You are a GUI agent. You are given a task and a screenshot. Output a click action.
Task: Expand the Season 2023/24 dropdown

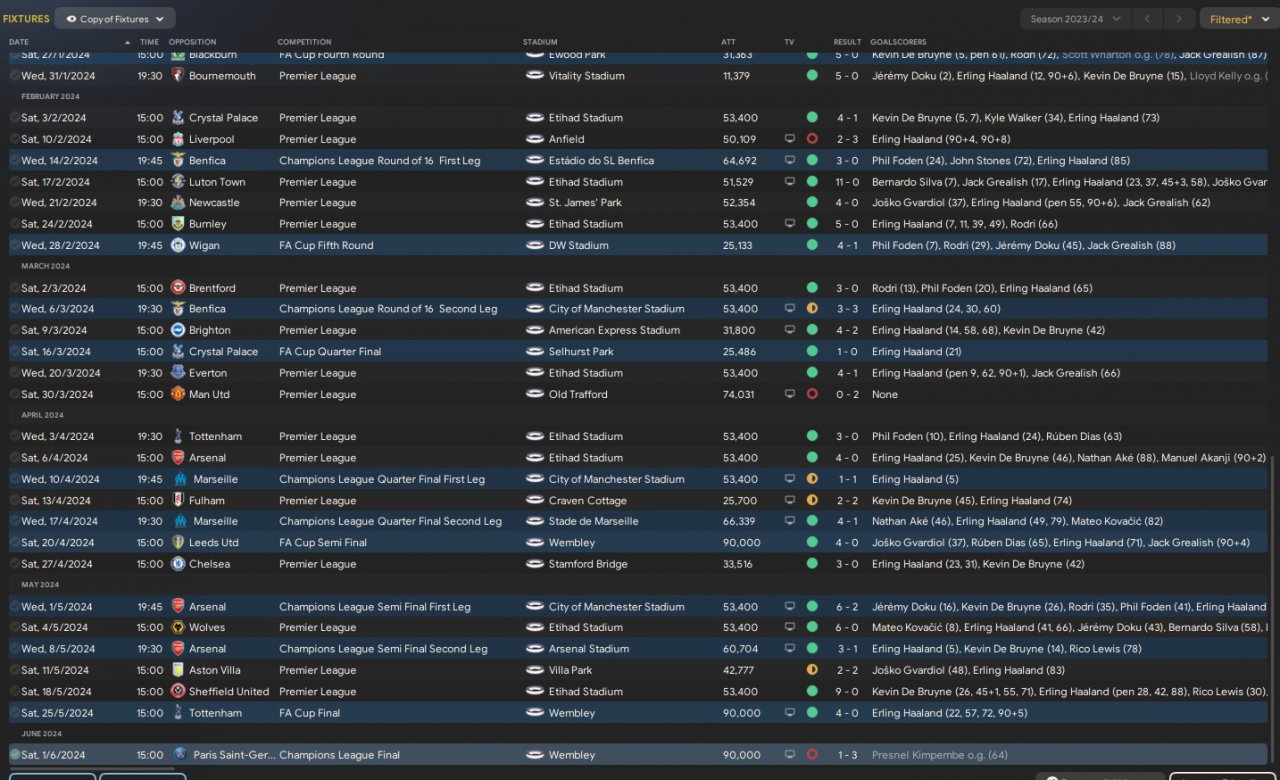click(1076, 19)
